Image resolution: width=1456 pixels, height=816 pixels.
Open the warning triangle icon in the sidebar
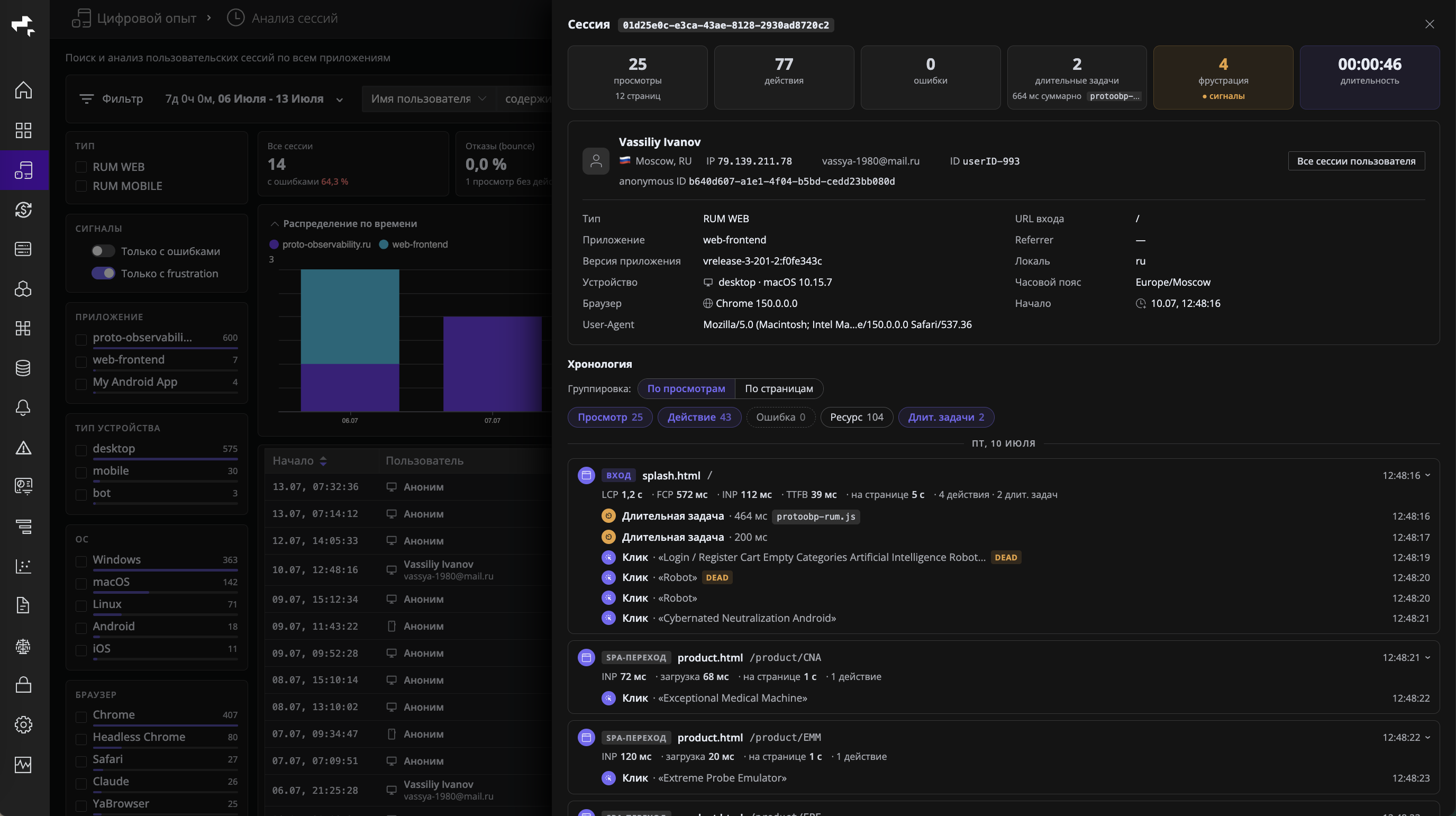coord(23,447)
